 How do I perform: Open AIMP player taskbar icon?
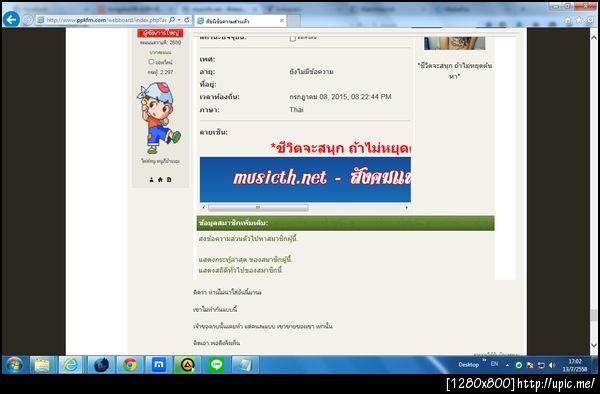pos(188,365)
